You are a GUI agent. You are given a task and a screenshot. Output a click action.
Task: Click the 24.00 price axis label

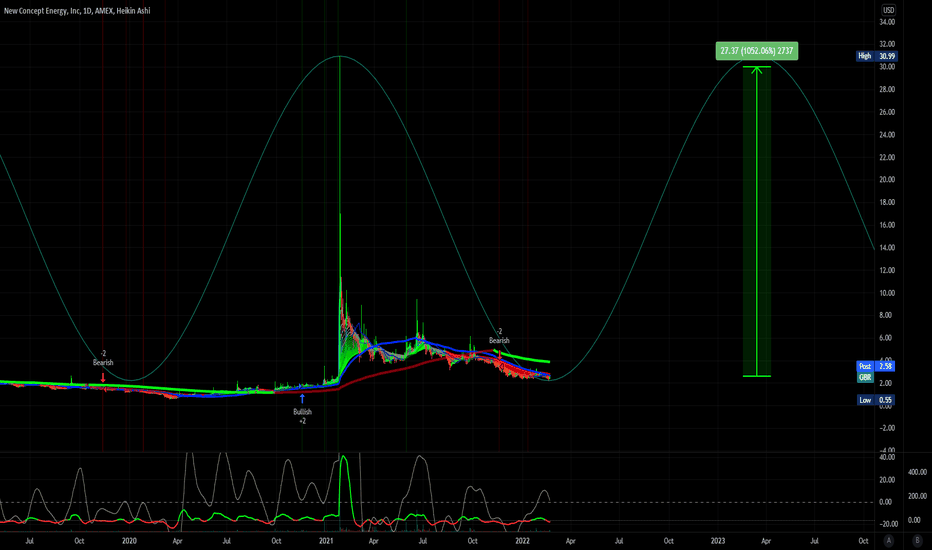(887, 134)
